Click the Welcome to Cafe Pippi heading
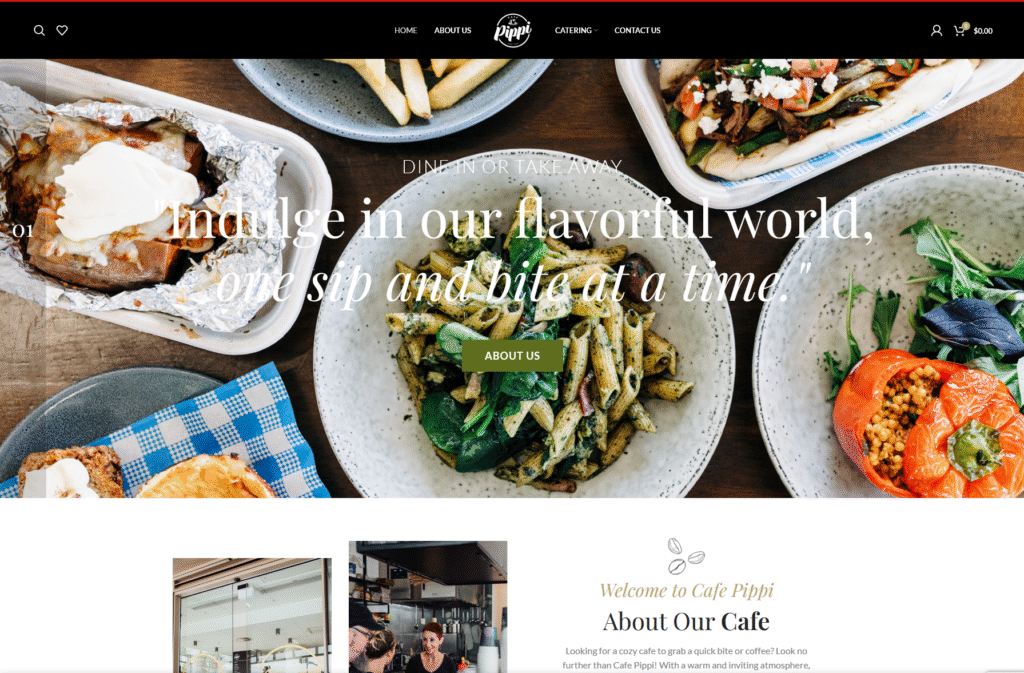The height and width of the screenshot is (673, 1024). (686, 590)
